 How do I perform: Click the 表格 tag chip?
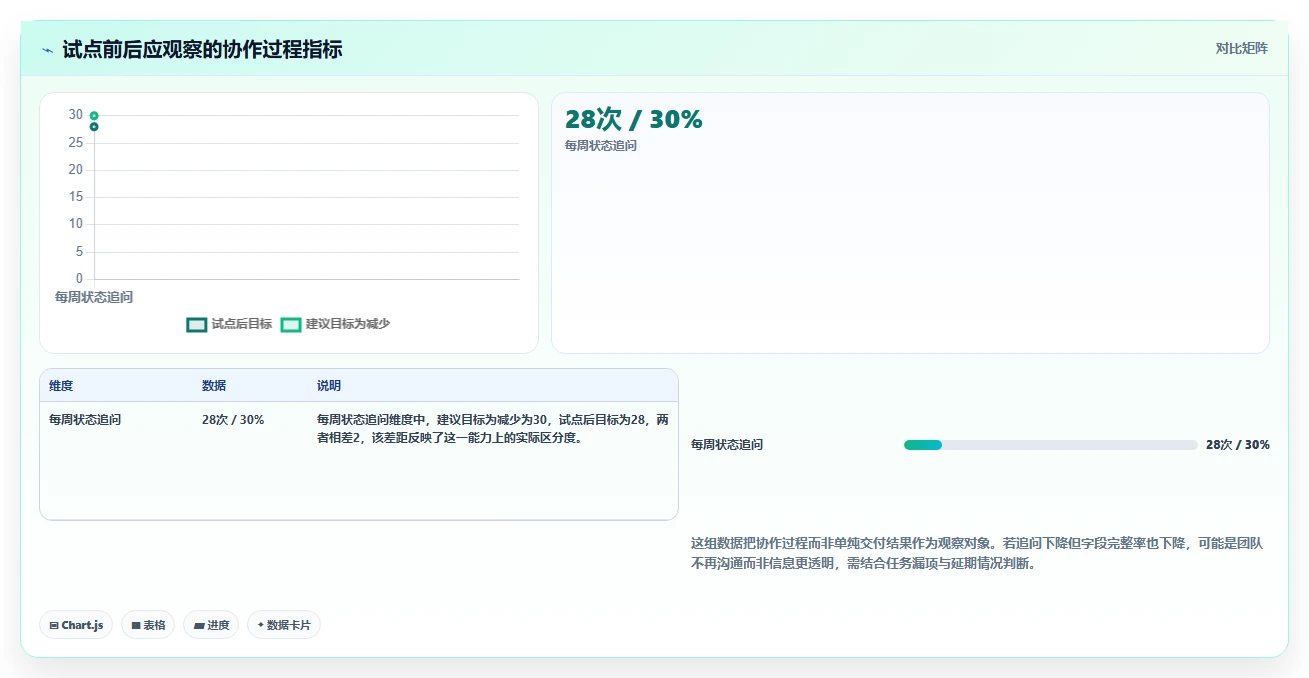point(148,625)
